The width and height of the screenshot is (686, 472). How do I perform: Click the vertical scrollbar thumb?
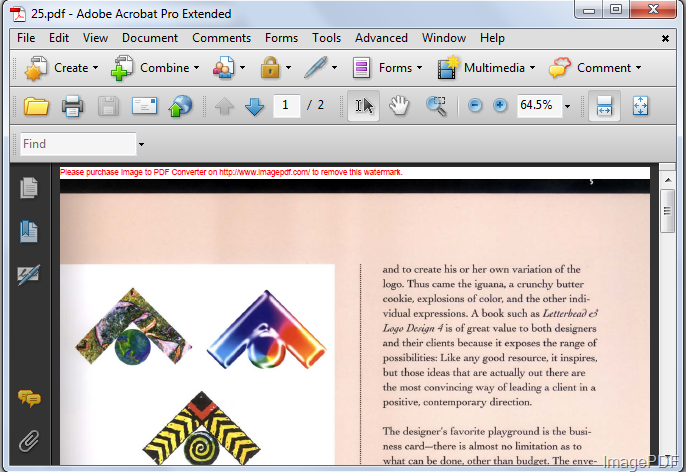pos(667,211)
